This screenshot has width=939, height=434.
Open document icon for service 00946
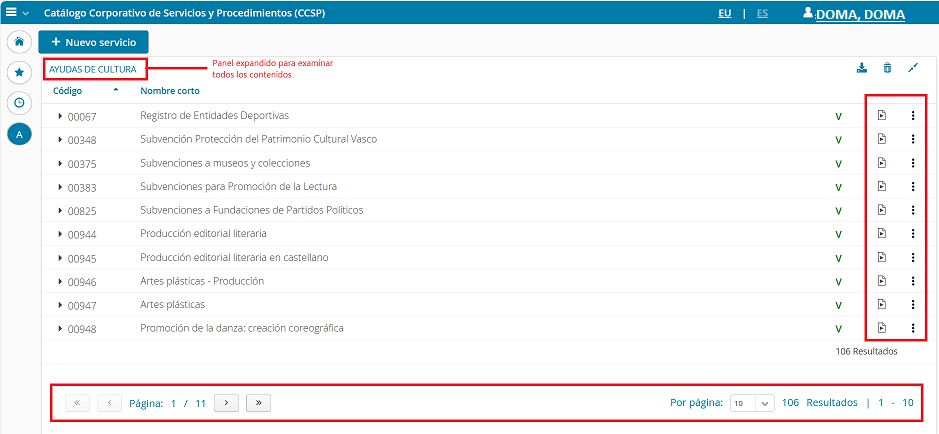pyautogui.click(x=882, y=281)
